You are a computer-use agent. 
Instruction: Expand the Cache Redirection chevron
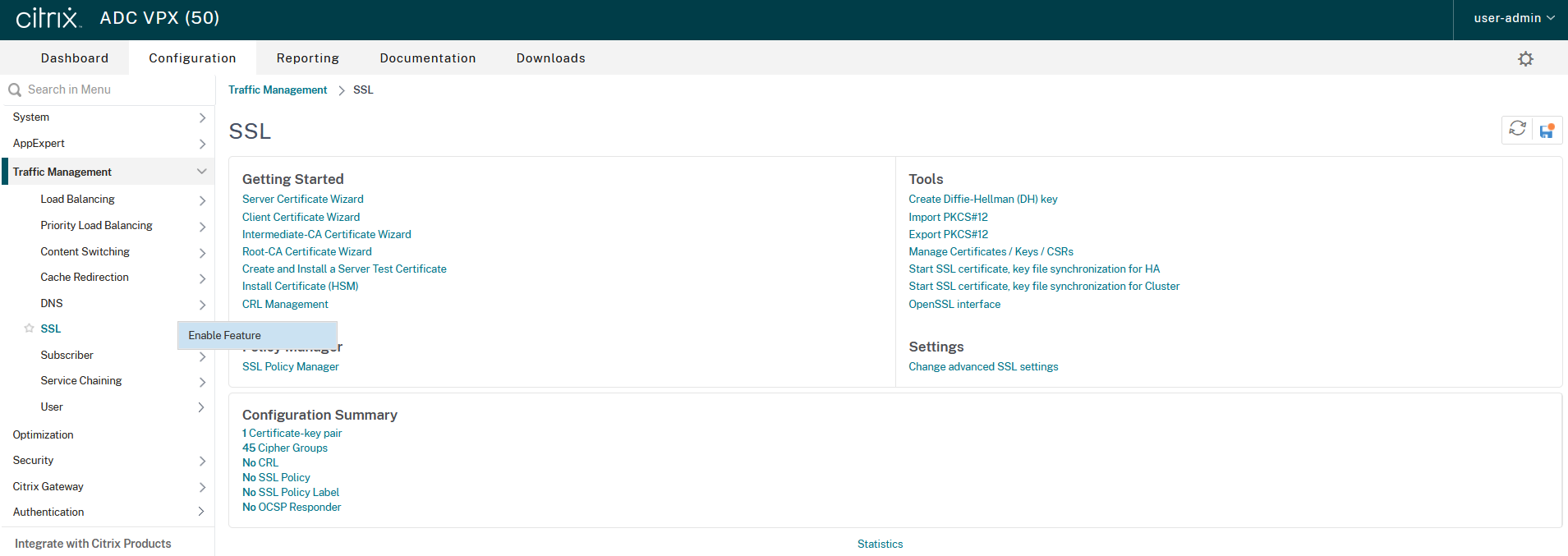coord(202,278)
